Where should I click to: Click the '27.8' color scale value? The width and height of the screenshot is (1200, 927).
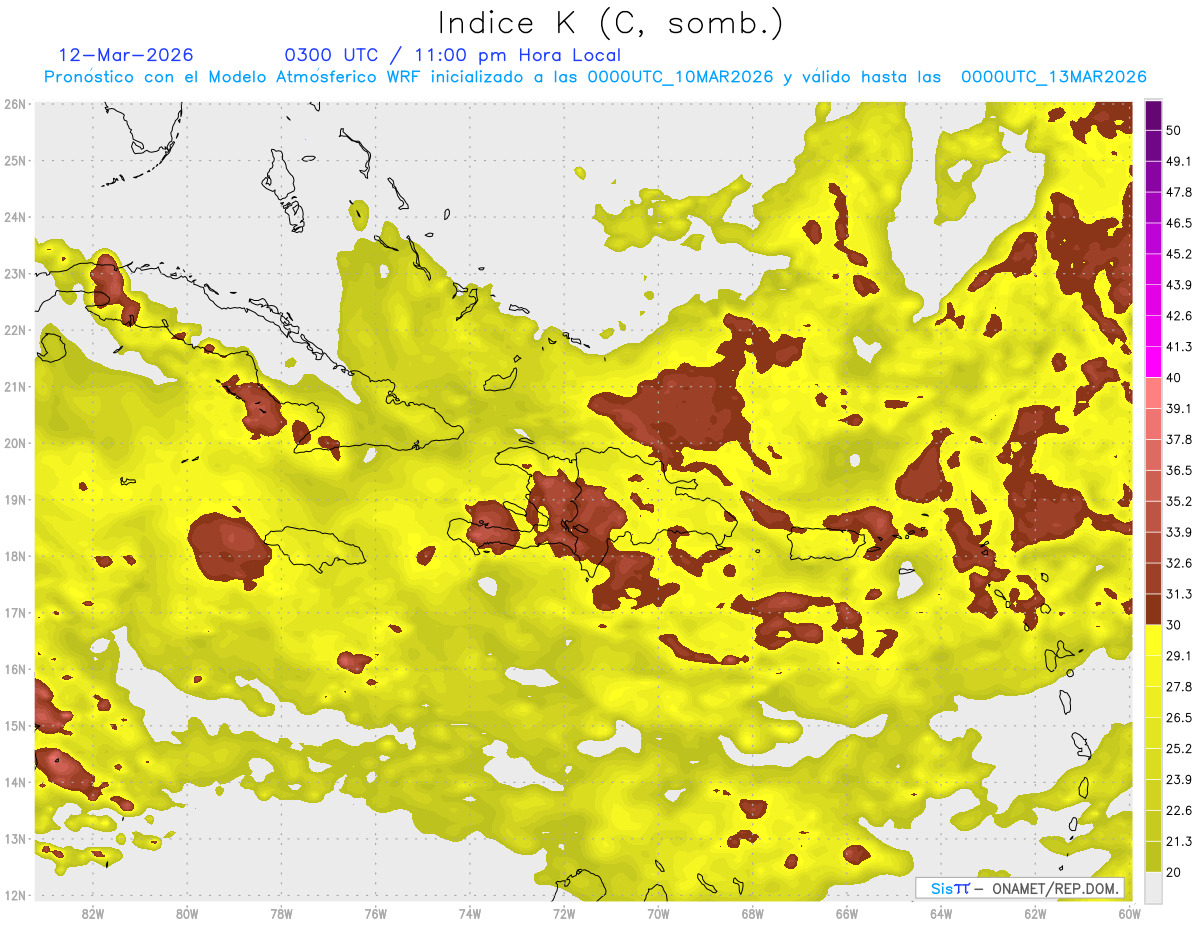(x=1178, y=687)
